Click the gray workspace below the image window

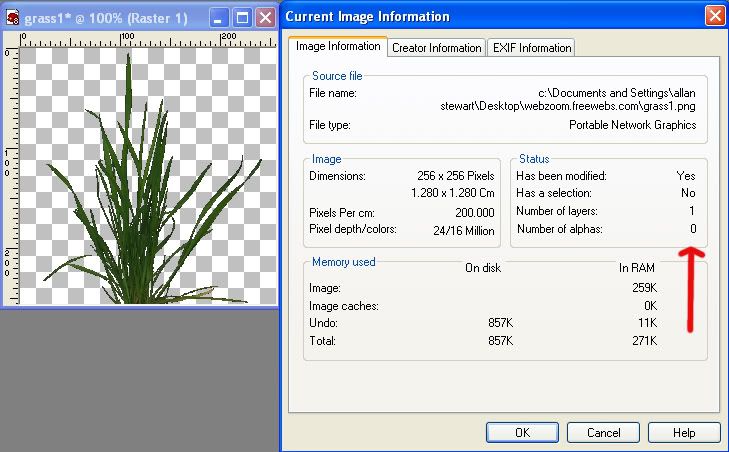140,380
